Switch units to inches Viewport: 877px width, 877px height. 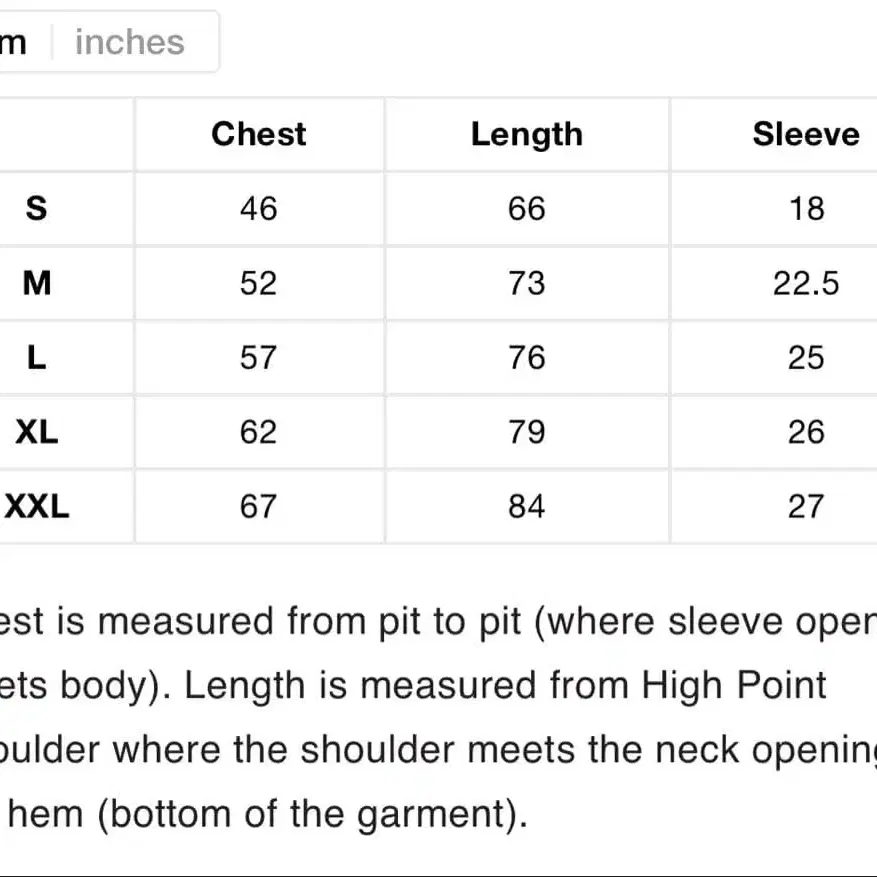pyautogui.click(x=130, y=42)
